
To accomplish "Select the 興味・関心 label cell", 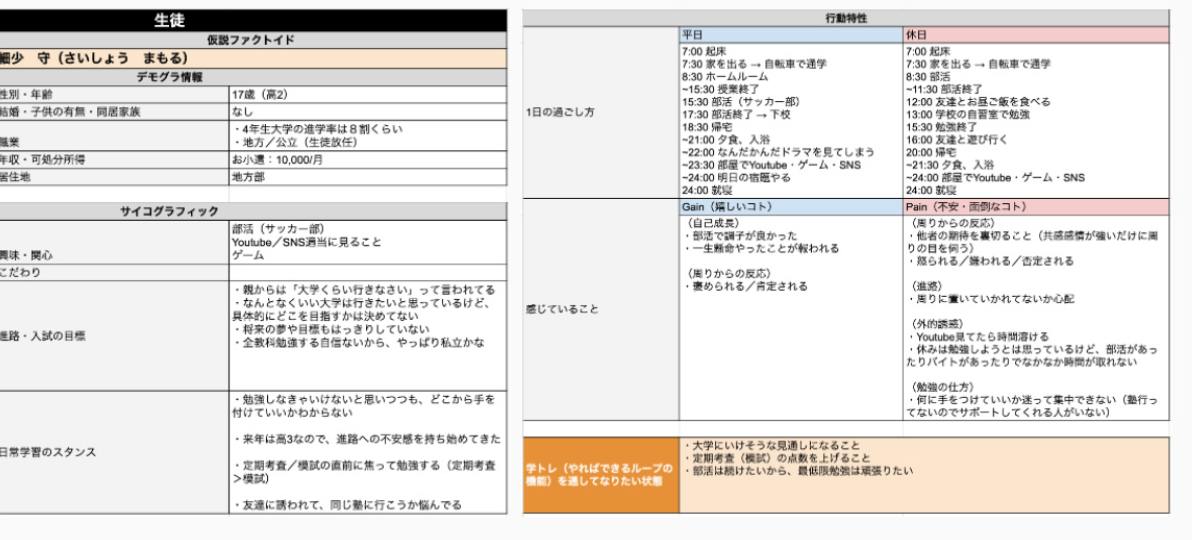I will 114,243.
